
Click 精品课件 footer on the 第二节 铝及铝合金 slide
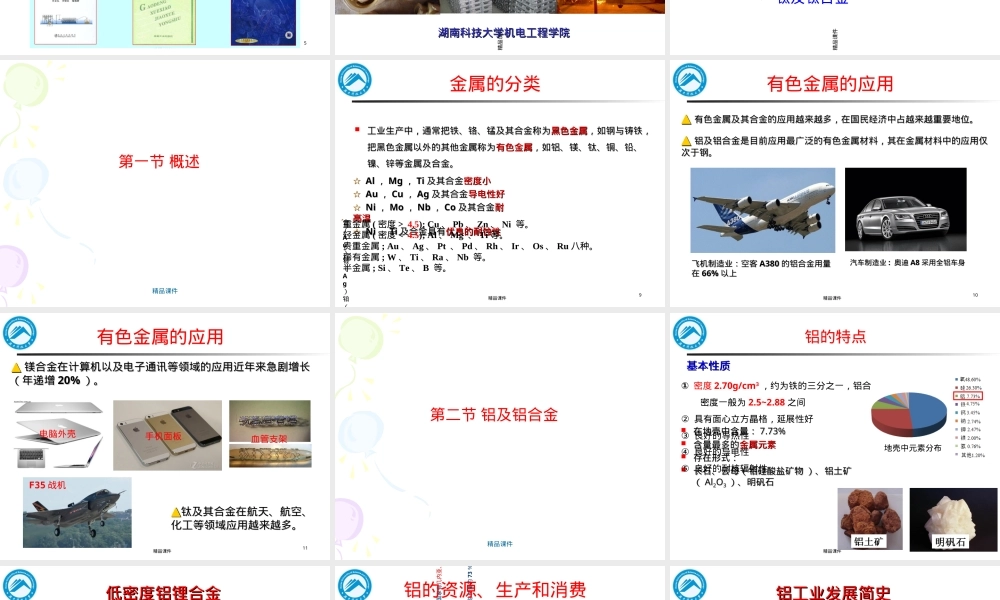499,544
